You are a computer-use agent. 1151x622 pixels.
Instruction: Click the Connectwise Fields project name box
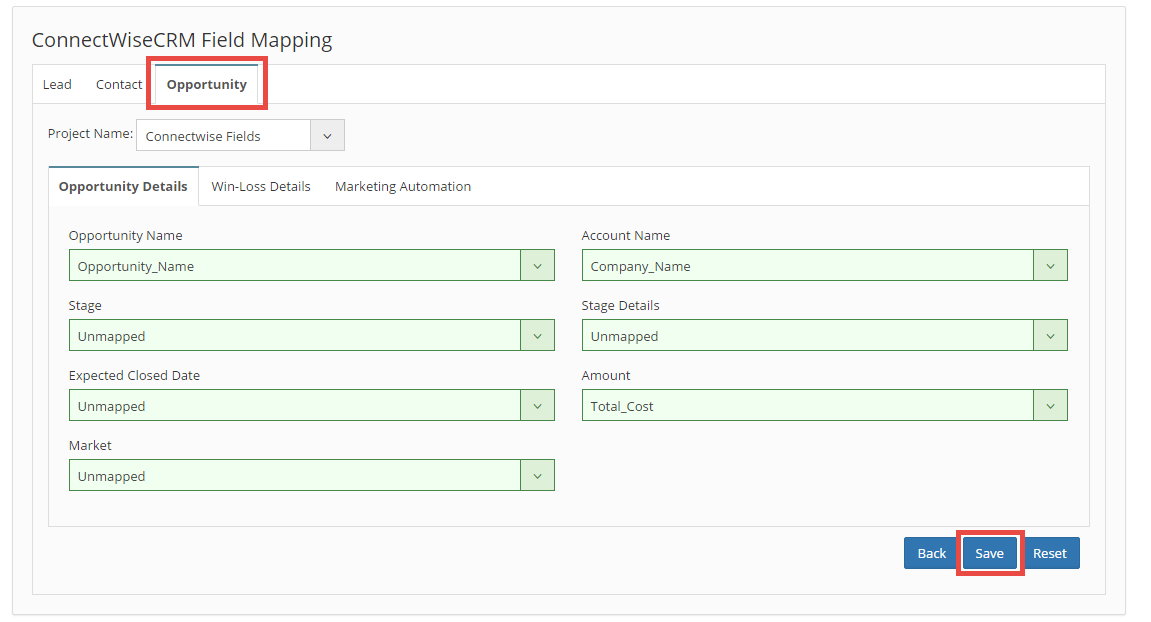[x=223, y=136]
